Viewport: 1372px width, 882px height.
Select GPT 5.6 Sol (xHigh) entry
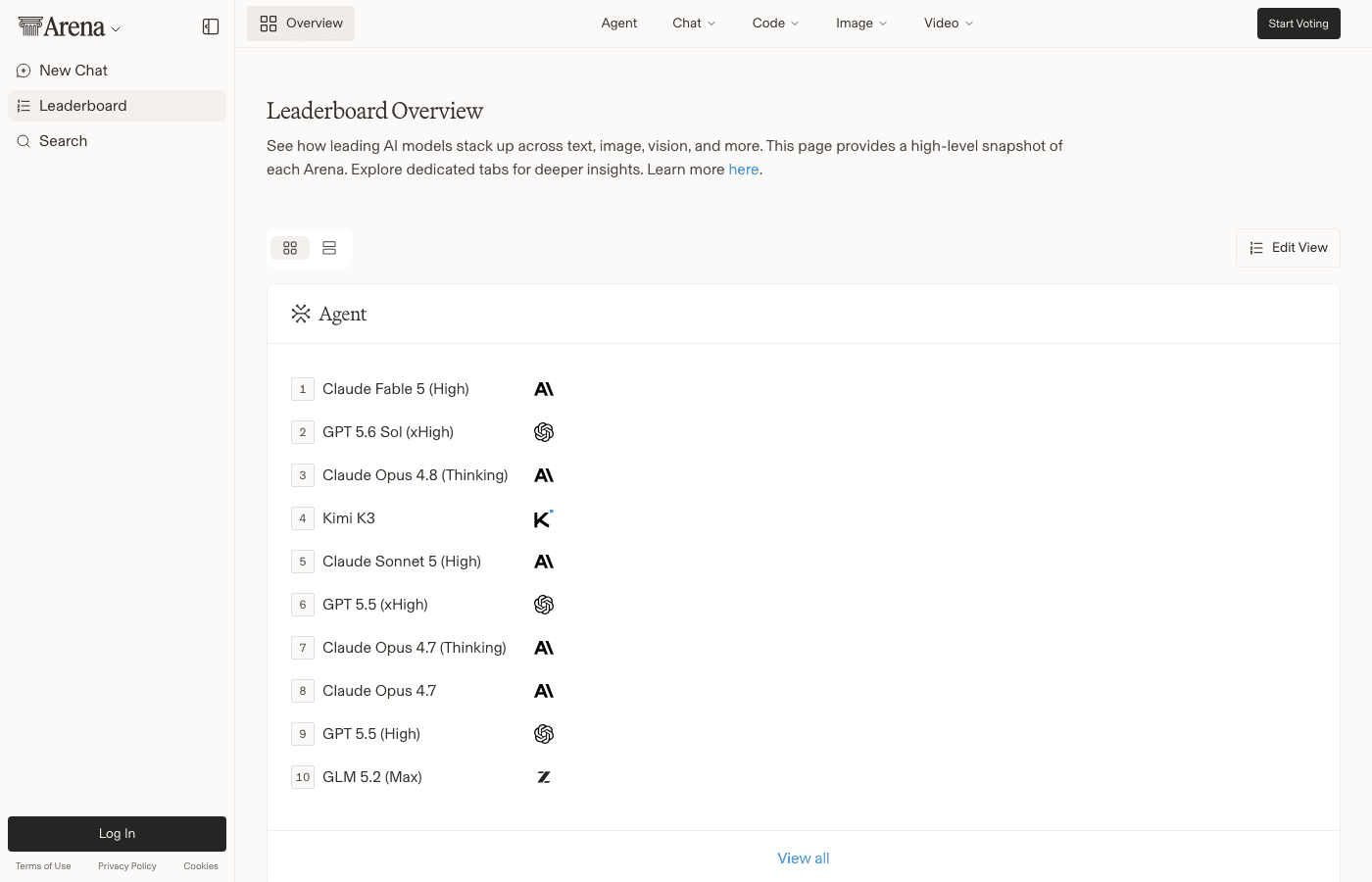[x=388, y=432]
